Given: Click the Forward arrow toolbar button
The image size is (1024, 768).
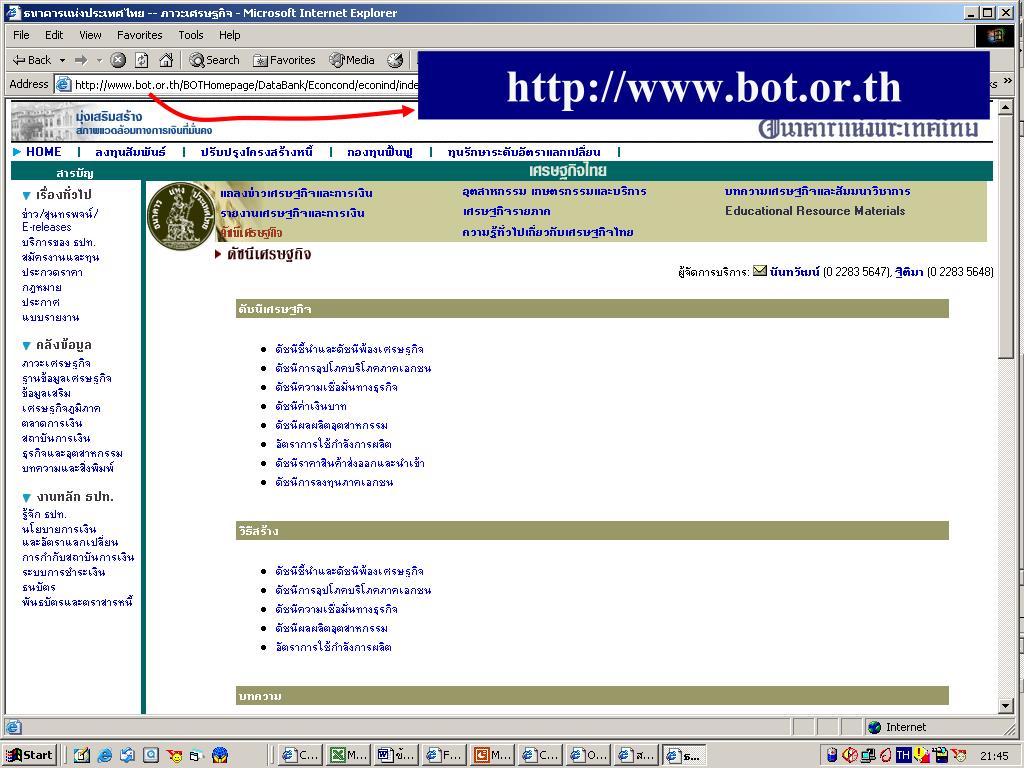Looking at the screenshot, I should pyautogui.click(x=81, y=60).
